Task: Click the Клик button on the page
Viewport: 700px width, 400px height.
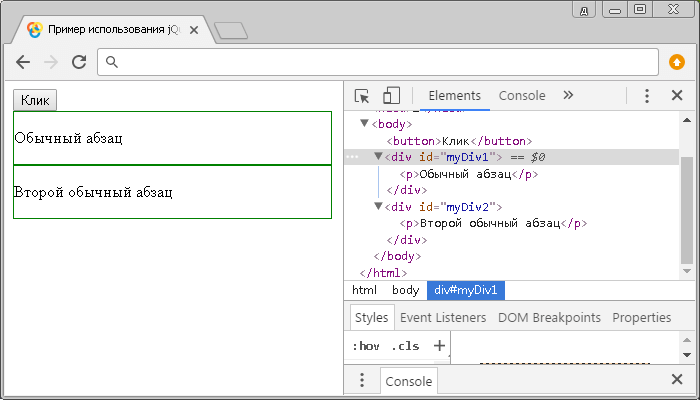Action: [35, 100]
